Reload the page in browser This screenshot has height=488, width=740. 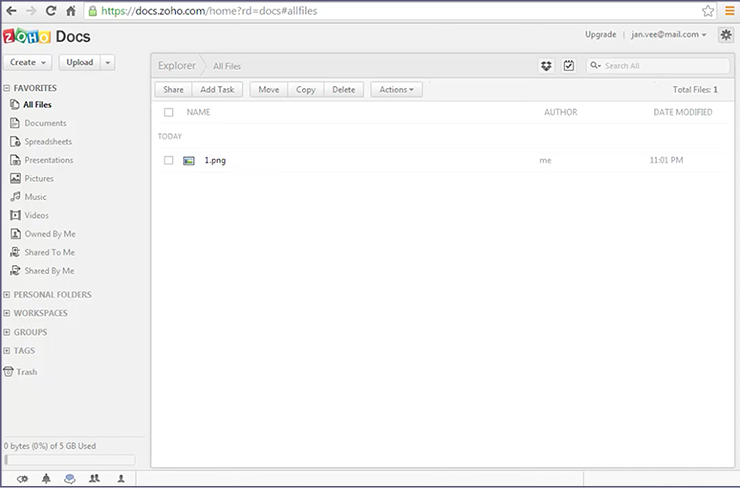51,10
